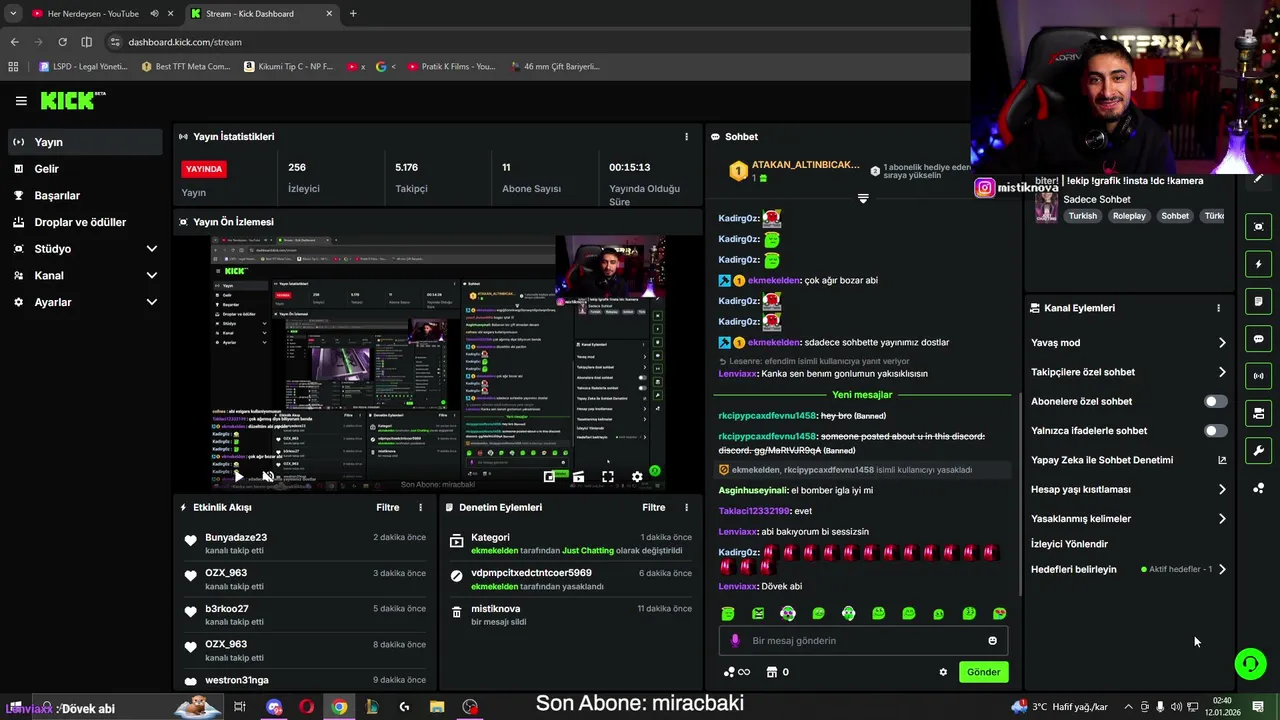Open Kanal Eylemleri three-dot menu
The height and width of the screenshot is (720, 1280).
[1218, 308]
